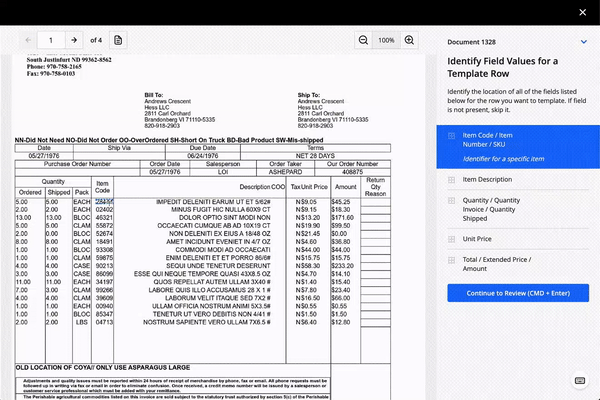Image resolution: width=600 pixels, height=400 pixels.
Task: Click Continue to Review button
Action: [x=518, y=293]
